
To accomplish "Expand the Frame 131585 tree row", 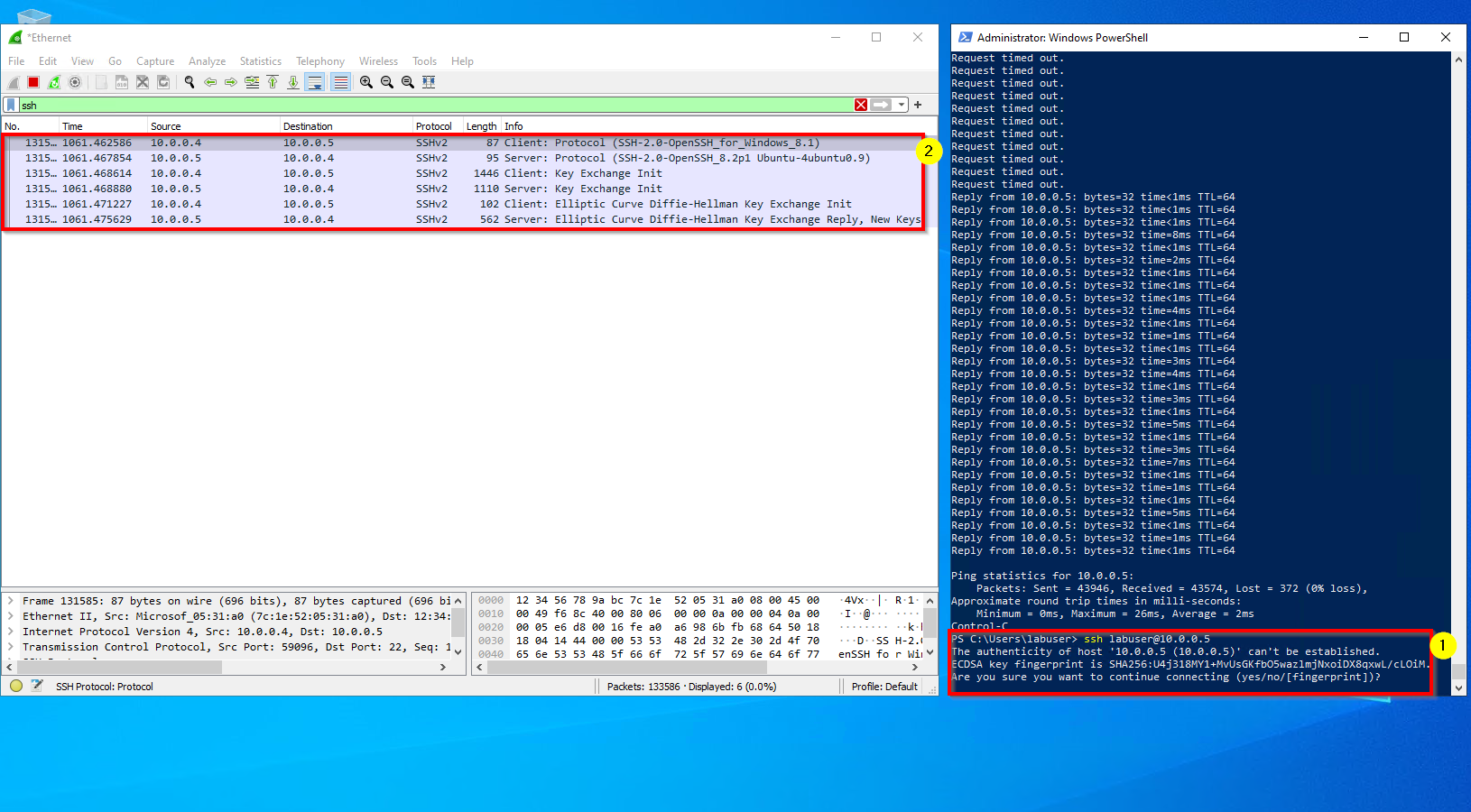I will pos(11,601).
